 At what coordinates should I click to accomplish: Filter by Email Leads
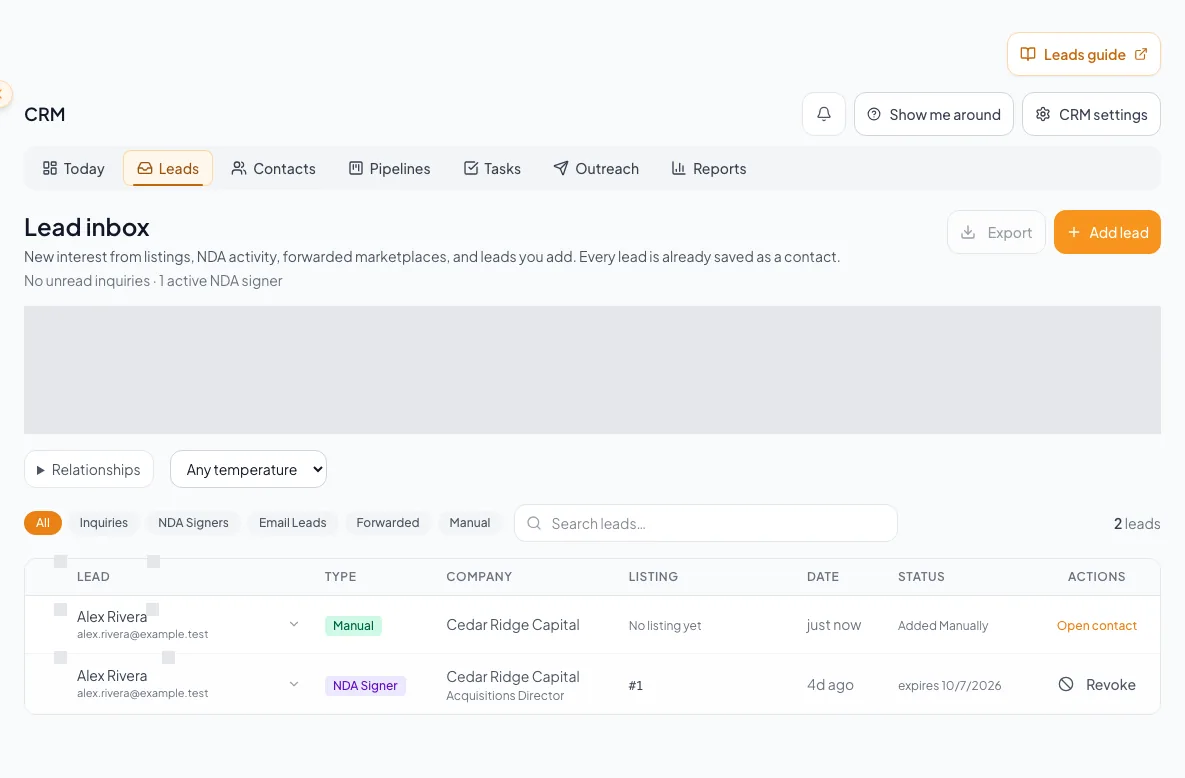click(292, 522)
